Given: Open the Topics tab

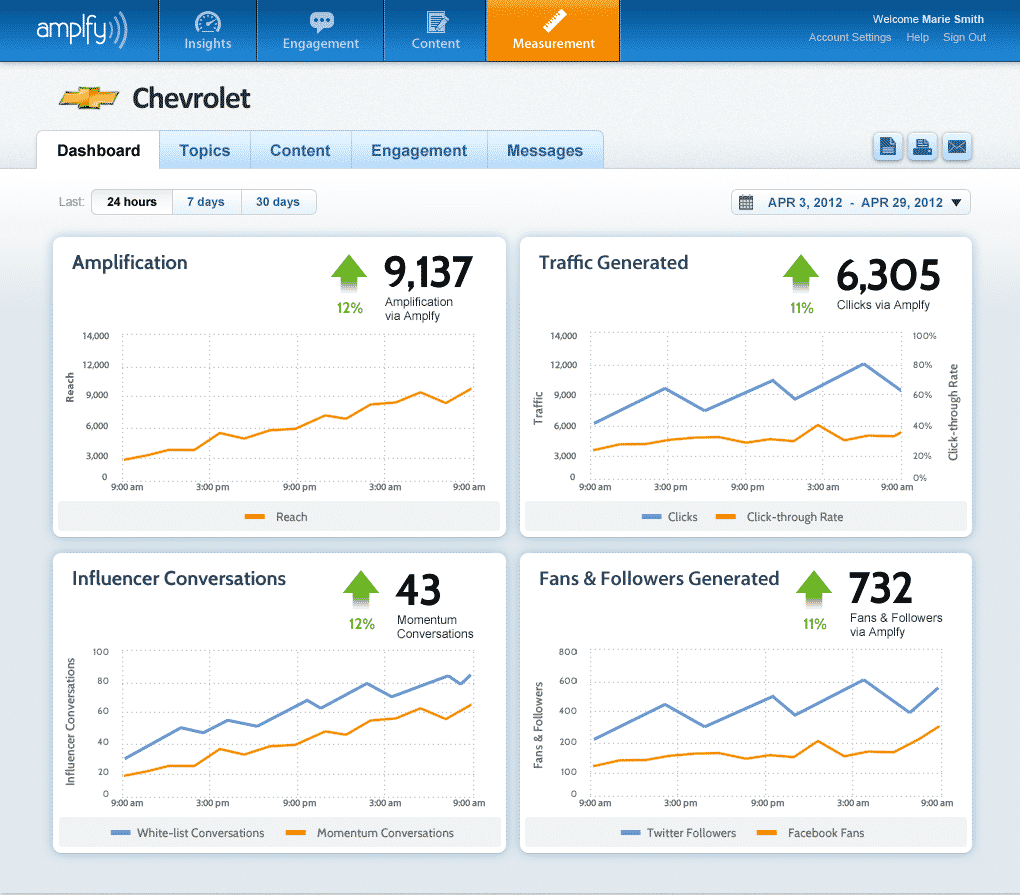Looking at the screenshot, I should click(204, 151).
